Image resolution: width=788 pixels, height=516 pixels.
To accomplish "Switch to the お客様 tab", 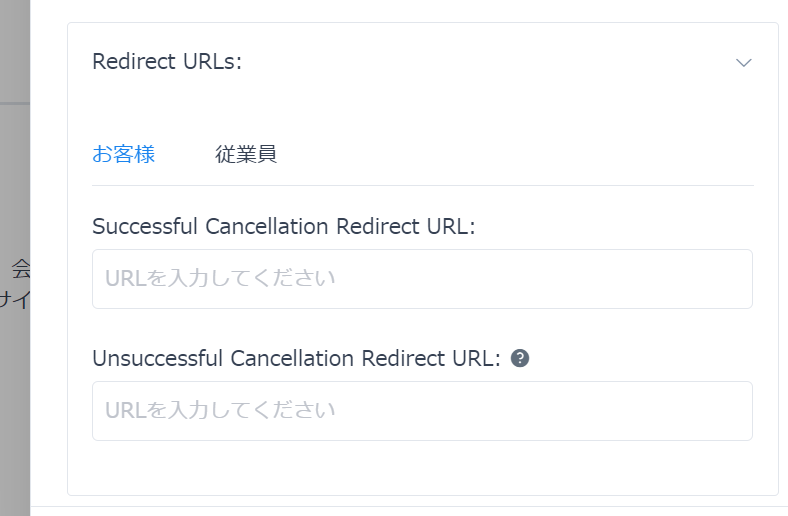I will (x=124, y=154).
